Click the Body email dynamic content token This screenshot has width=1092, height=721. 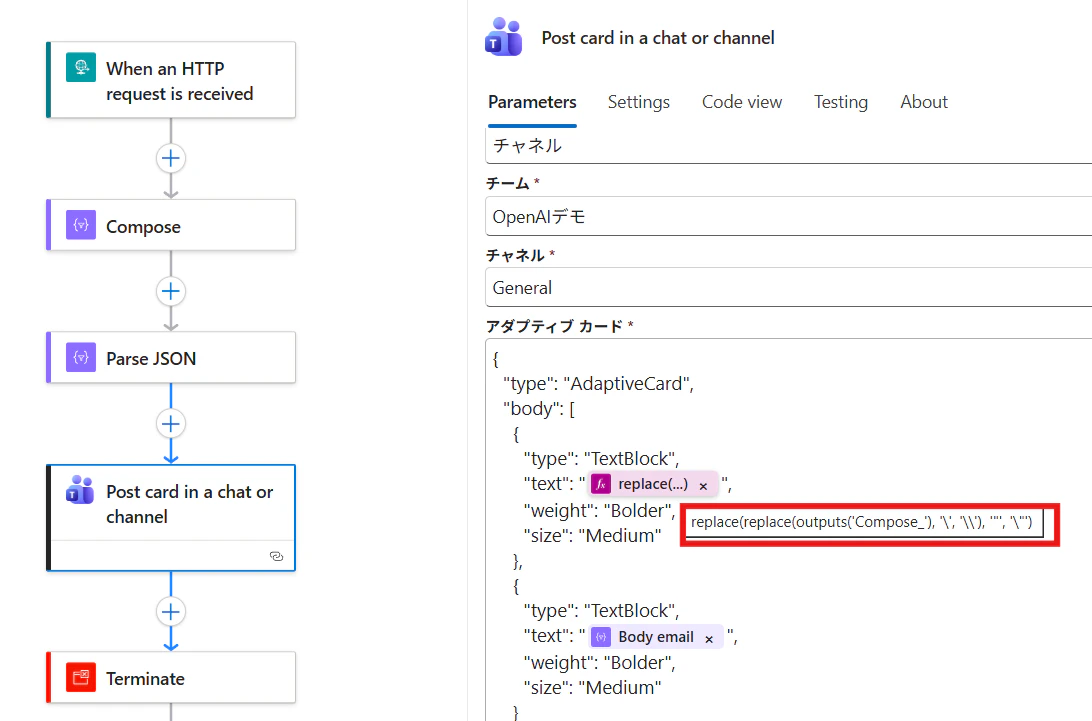(x=656, y=637)
